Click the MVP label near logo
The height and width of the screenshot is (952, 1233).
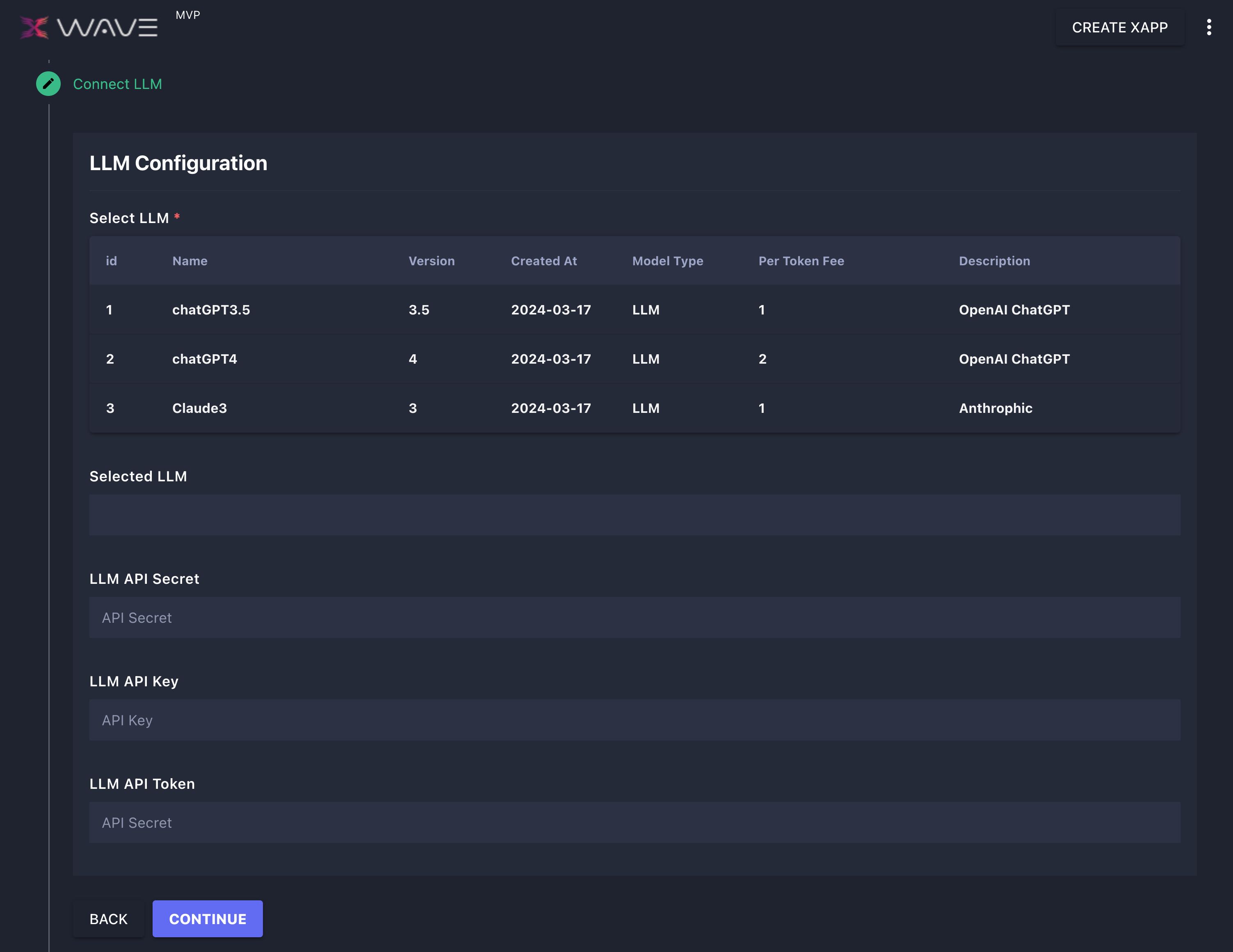pos(187,15)
